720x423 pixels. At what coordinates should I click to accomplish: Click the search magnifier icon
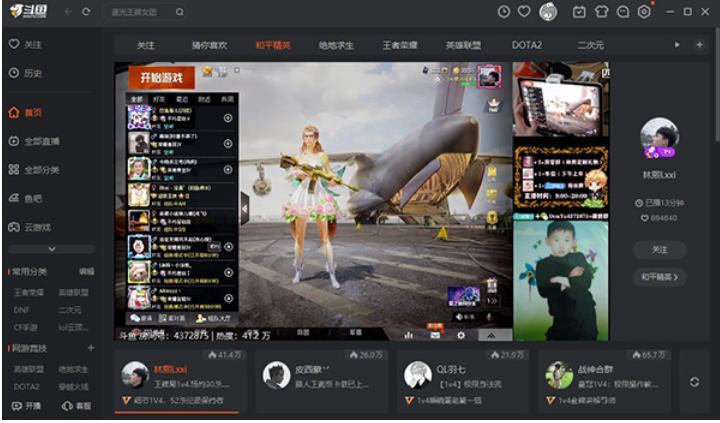180,11
